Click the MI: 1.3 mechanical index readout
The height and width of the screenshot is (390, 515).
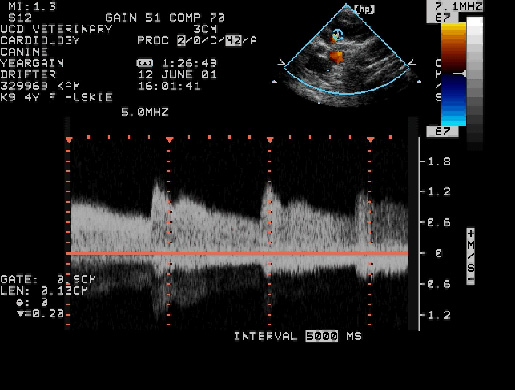(32, 6)
